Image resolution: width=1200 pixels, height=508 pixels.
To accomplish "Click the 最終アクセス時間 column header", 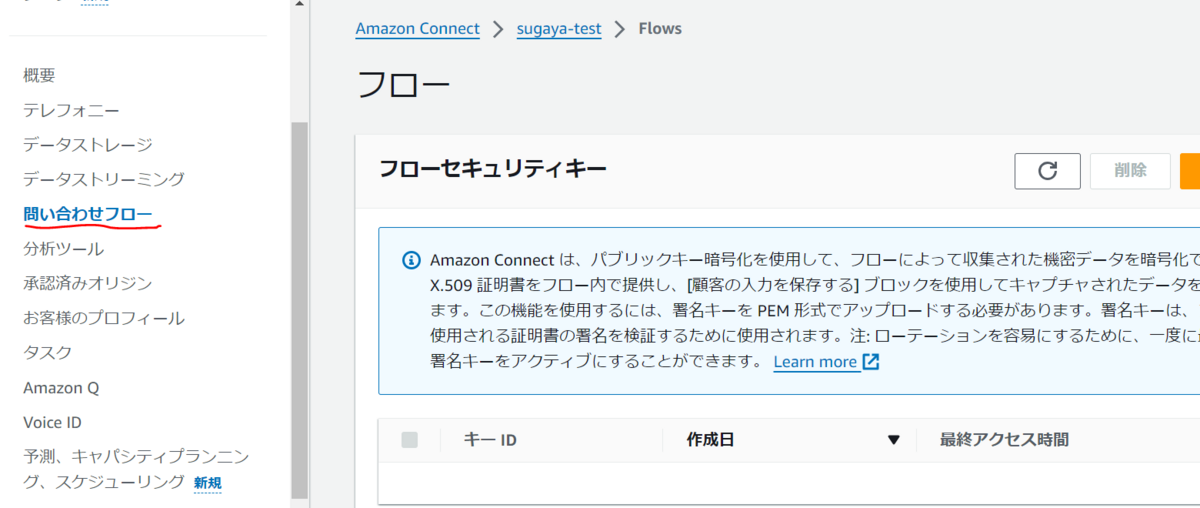I will pos(1004,439).
